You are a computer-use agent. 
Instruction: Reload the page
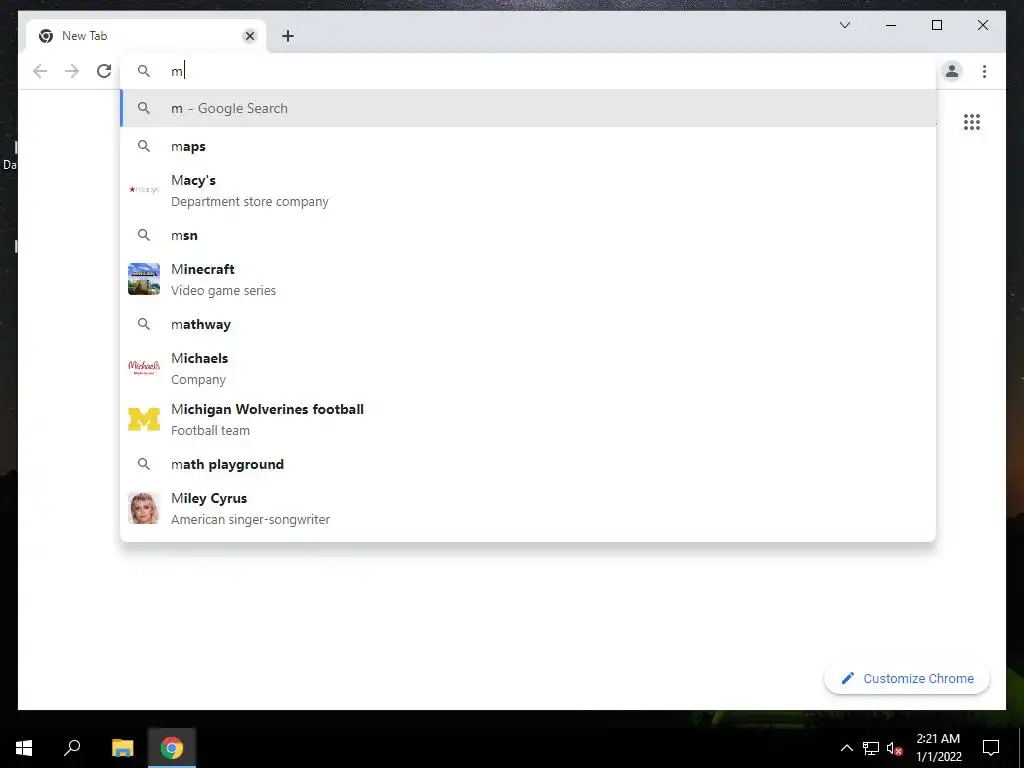tap(104, 71)
